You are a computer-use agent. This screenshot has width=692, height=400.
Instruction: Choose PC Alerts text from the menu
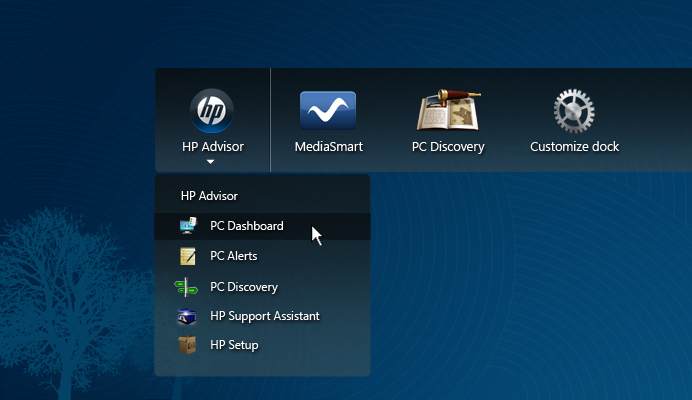coord(233,256)
